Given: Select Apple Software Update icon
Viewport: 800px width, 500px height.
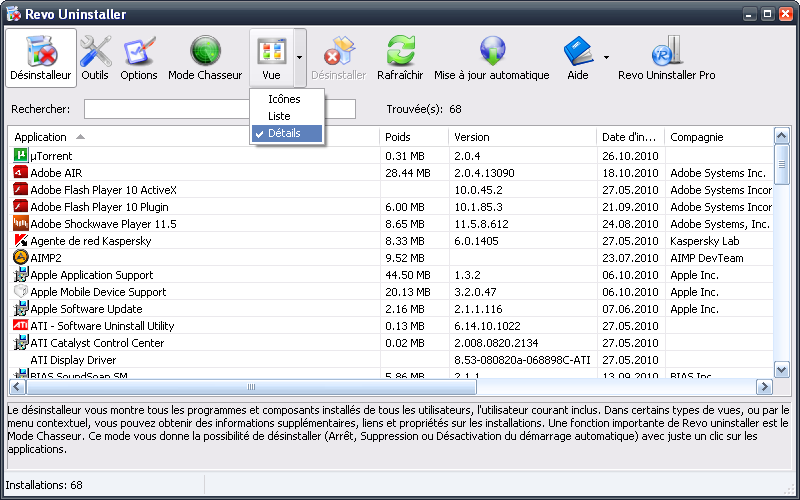Looking at the screenshot, I should [20, 309].
